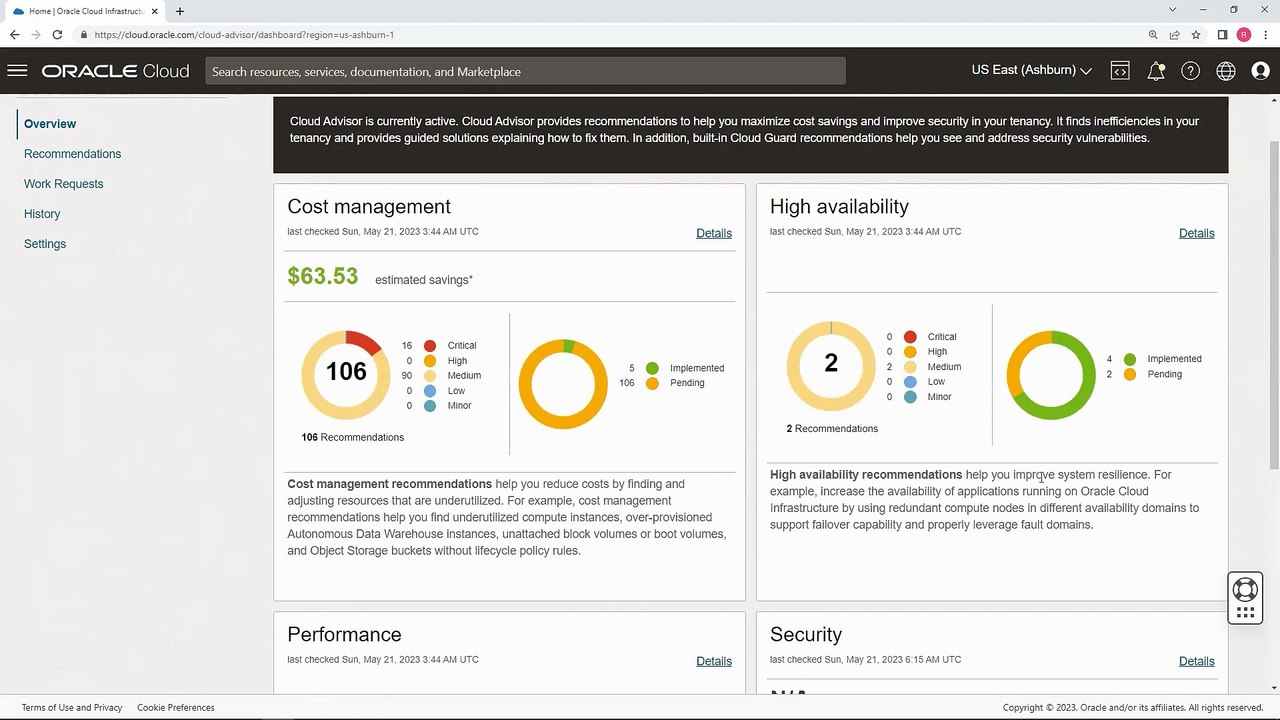Click the search resources and services field
Screen dimensions: 1280x720
525,71
